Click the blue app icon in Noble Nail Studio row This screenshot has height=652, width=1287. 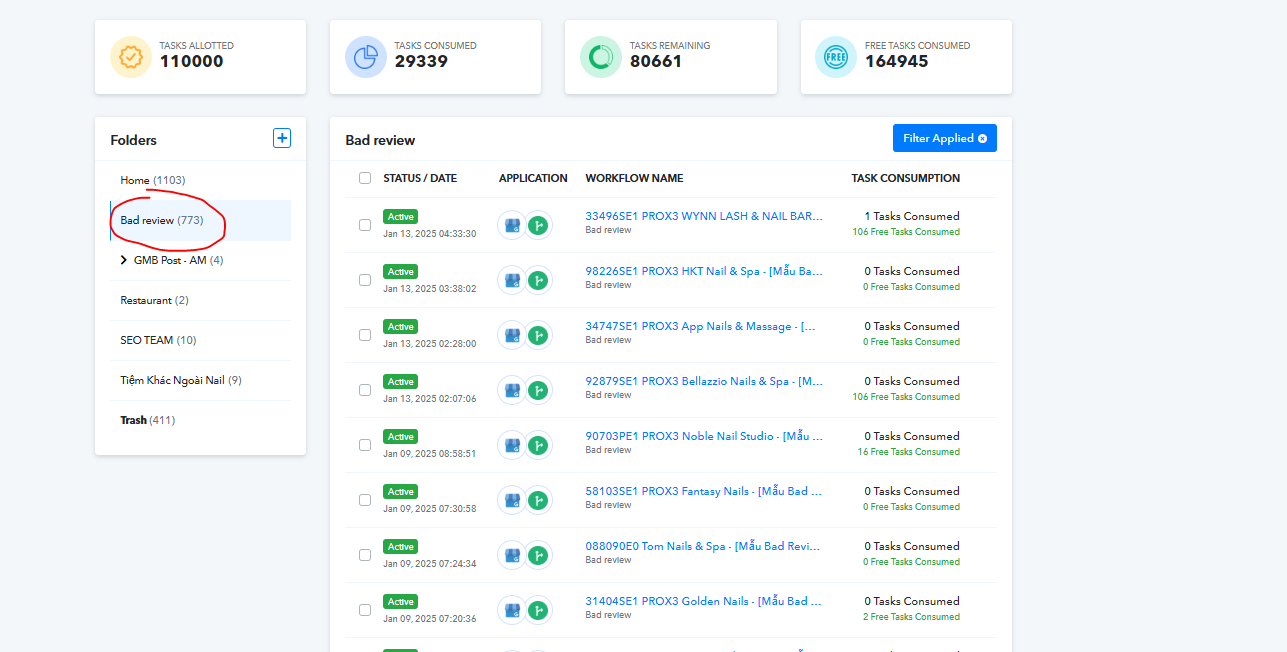512,445
